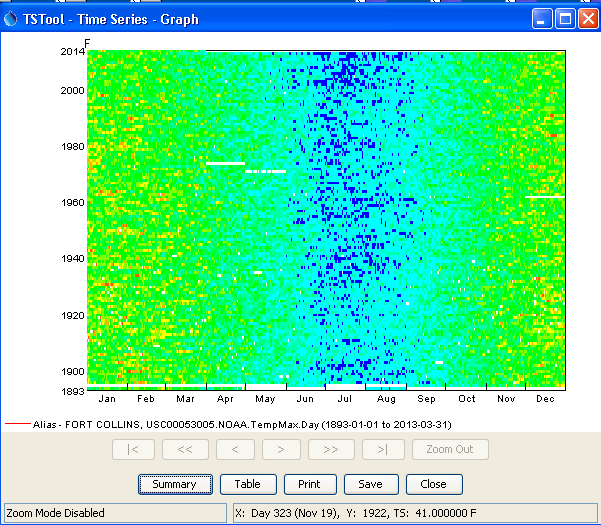The height and width of the screenshot is (525, 601).
Task: Print the graph
Action: point(309,484)
